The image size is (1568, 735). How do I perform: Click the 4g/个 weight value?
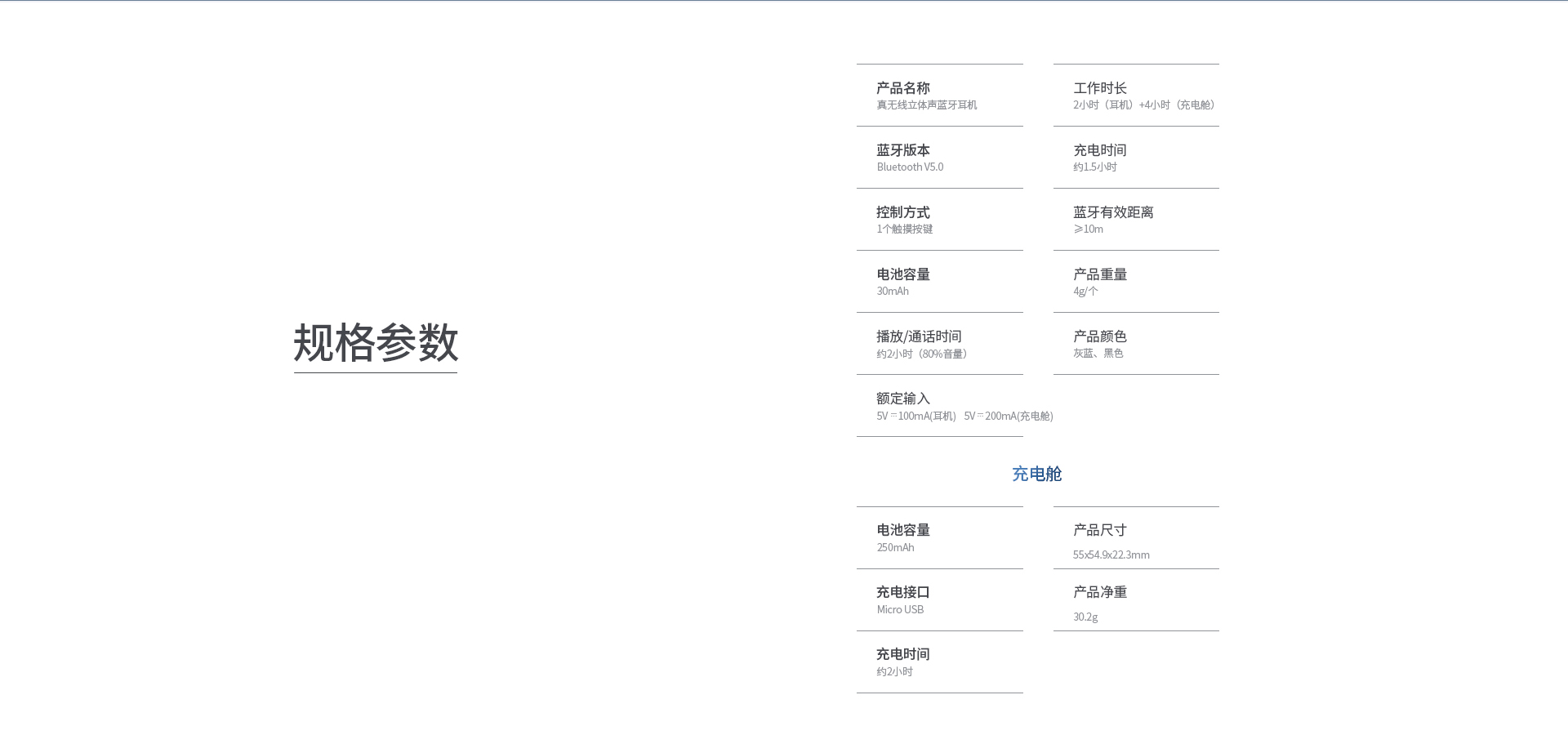[1085, 292]
